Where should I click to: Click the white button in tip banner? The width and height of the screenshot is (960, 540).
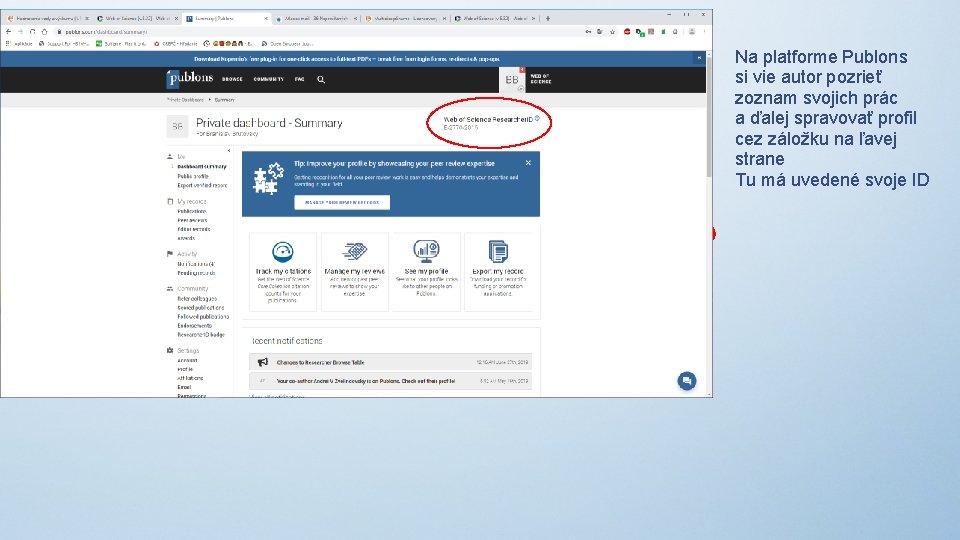coord(342,203)
